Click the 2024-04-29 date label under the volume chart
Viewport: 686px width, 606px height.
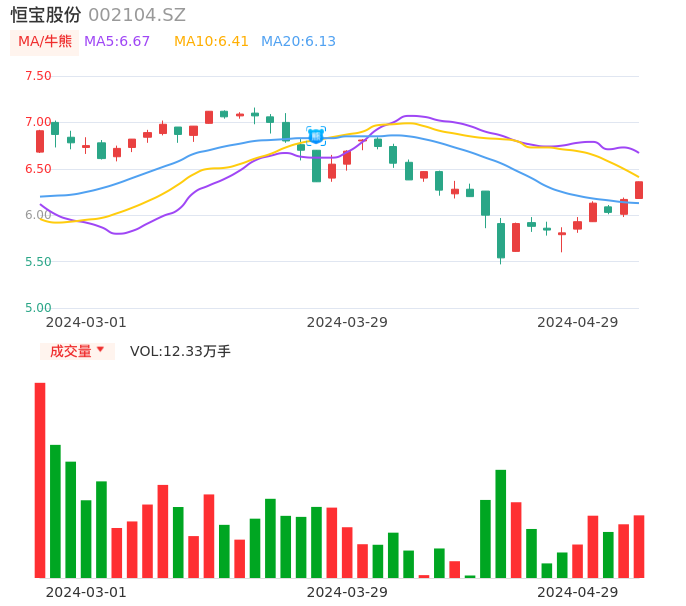(578, 592)
